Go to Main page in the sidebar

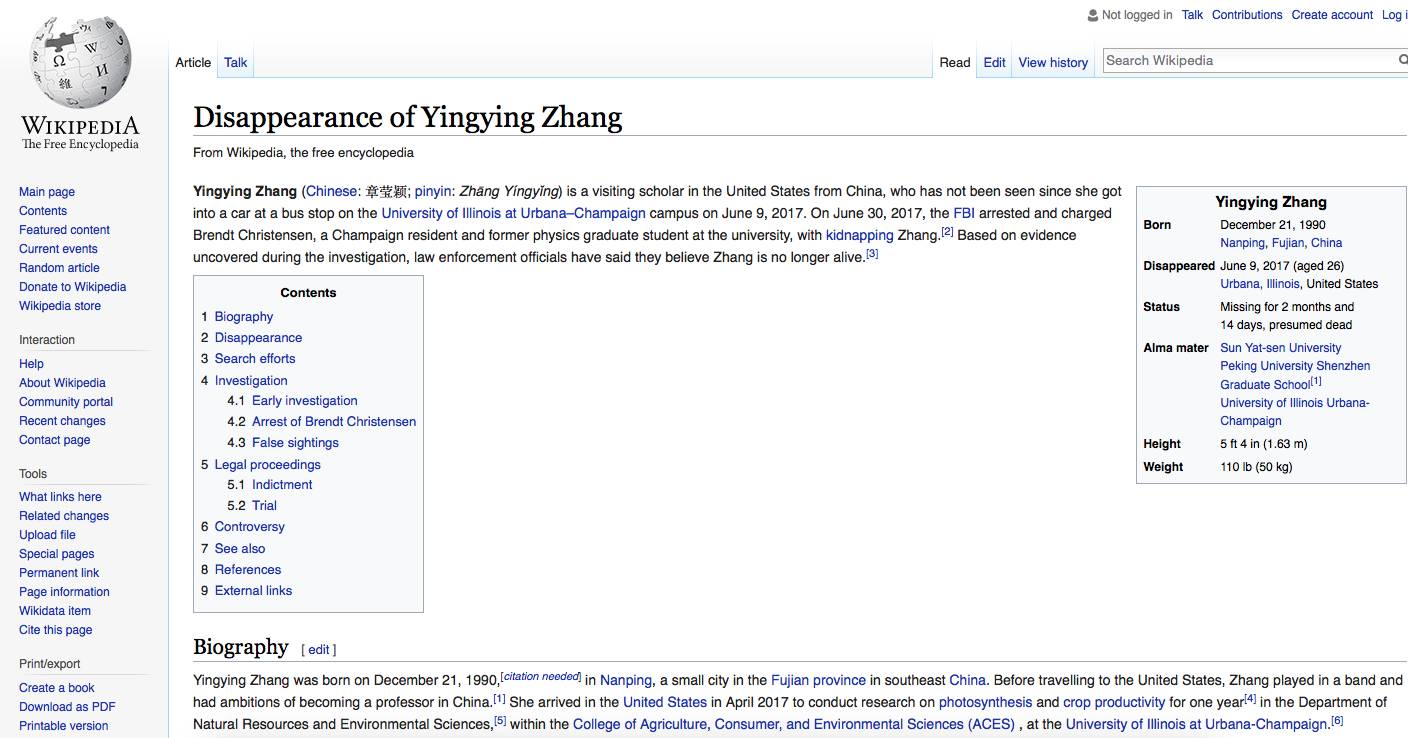pos(47,192)
